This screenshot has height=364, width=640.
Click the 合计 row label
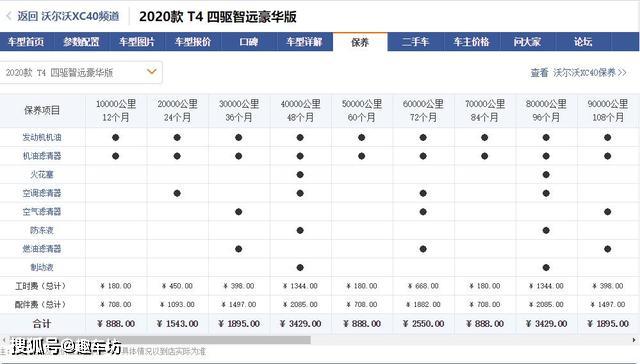coord(42,324)
